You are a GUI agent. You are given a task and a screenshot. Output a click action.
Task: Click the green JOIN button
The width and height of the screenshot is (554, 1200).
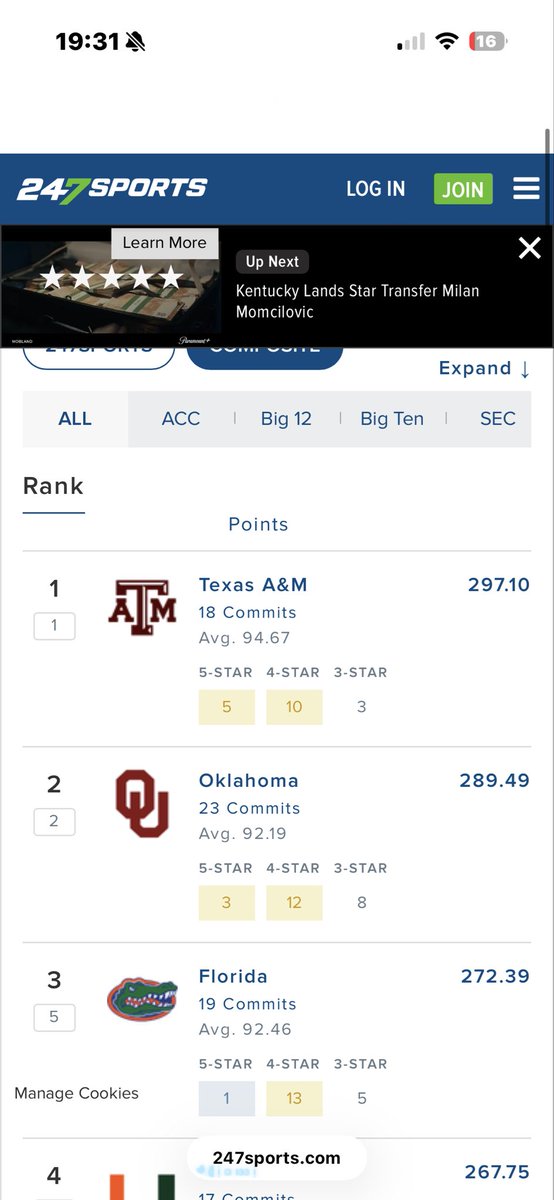point(463,189)
